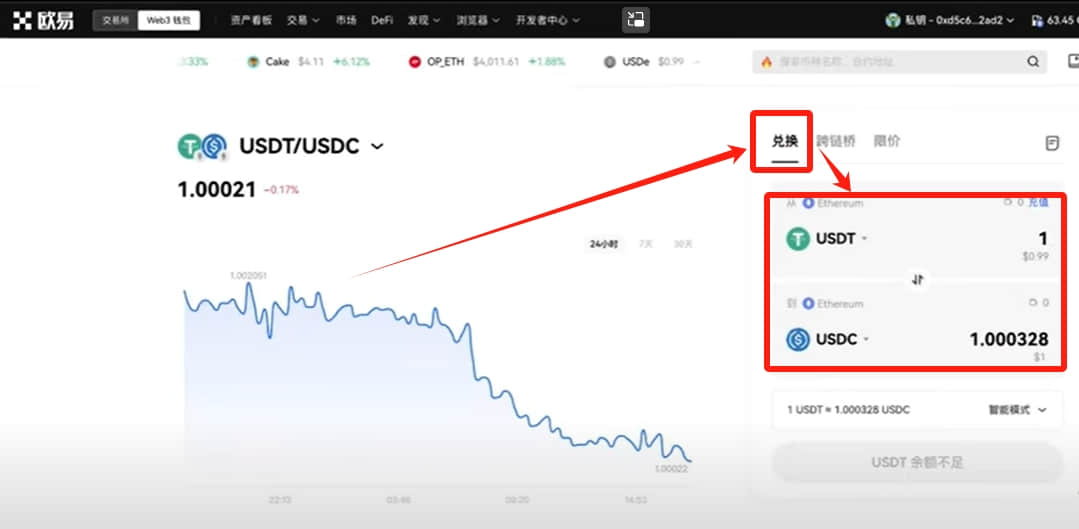
Task: Select the $0.99 value under USDT amount
Action: tap(1035, 256)
